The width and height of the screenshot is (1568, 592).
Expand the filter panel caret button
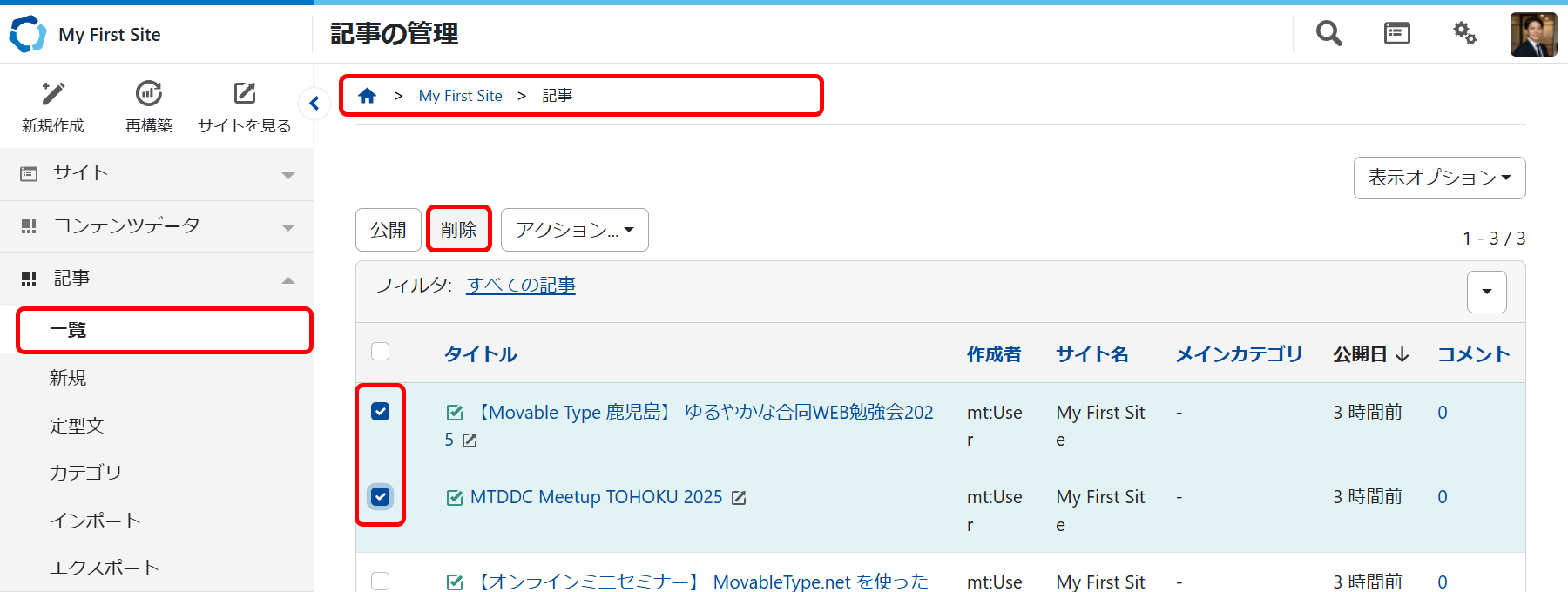tap(1486, 292)
